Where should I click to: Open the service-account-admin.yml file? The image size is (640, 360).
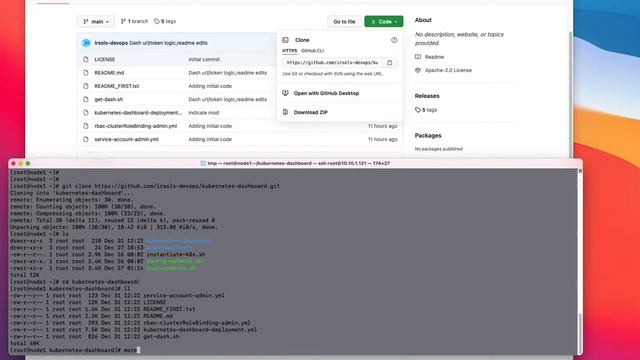pos(127,139)
